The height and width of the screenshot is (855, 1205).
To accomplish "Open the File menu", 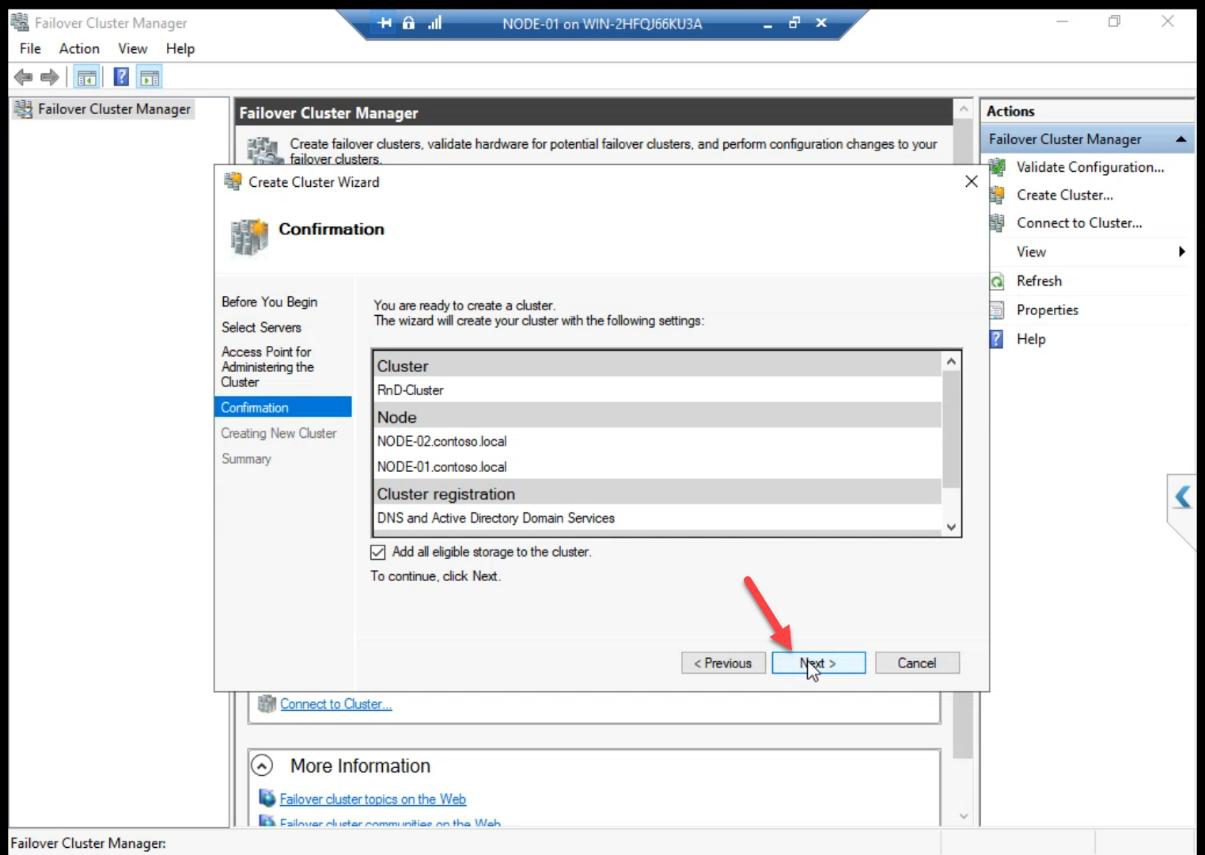I will tap(30, 48).
